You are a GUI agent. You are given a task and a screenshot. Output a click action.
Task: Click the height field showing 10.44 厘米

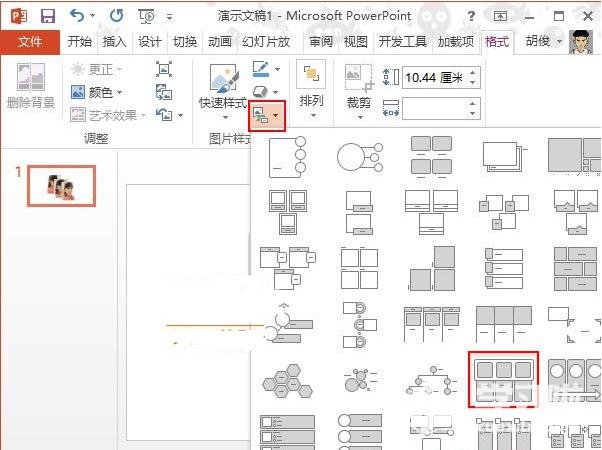pyautogui.click(x=433, y=78)
